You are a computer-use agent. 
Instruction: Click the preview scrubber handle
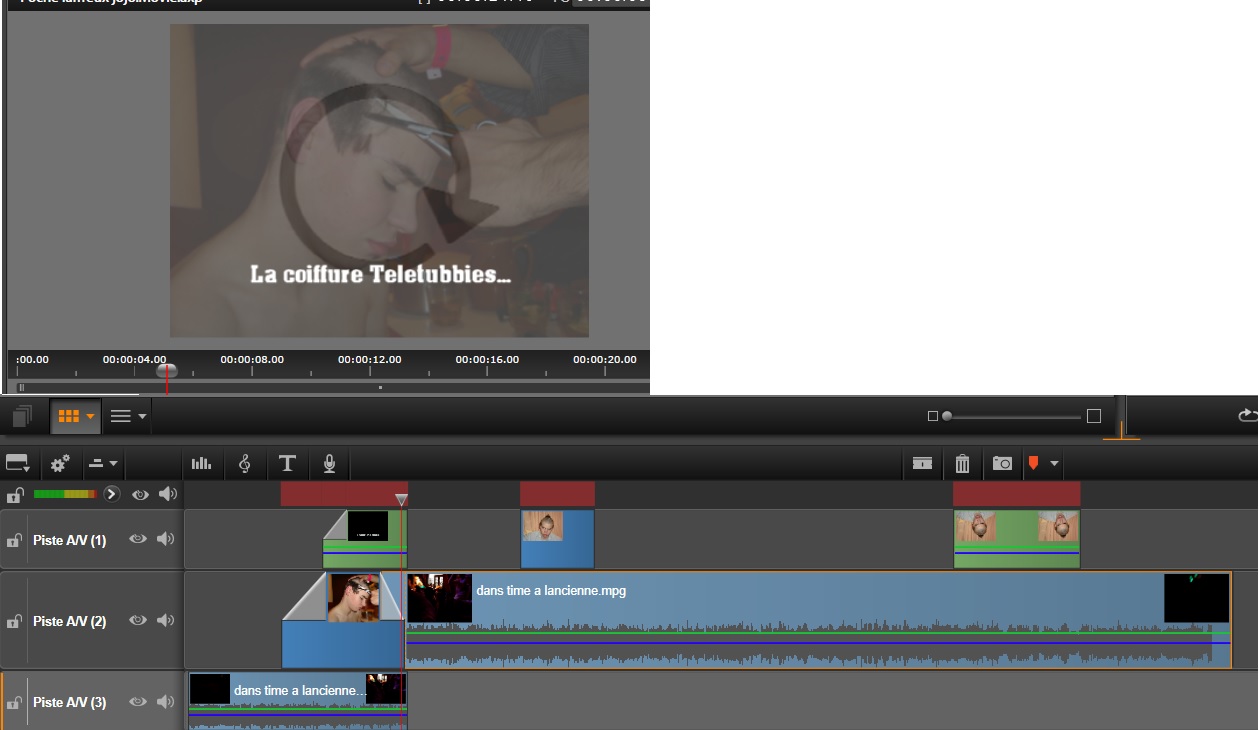pyautogui.click(x=167, y=370)
